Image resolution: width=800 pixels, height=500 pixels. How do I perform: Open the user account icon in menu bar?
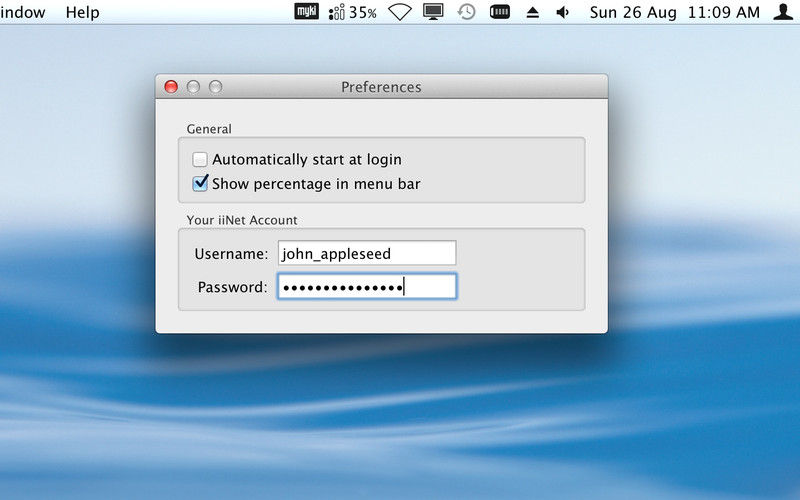coord(783,12)
